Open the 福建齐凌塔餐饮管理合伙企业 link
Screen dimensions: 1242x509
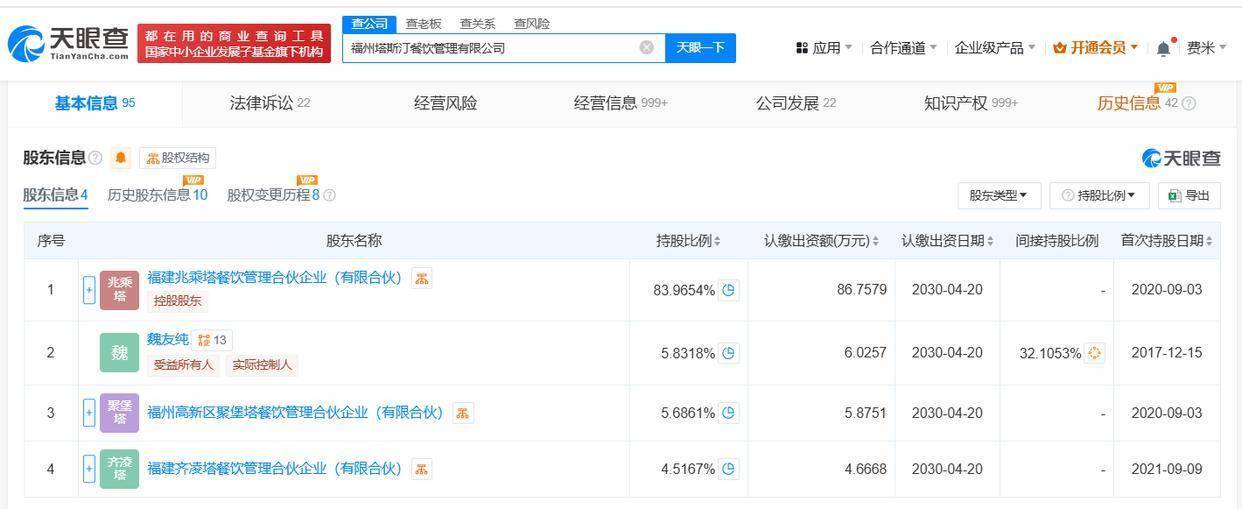[x=274, y=468]
